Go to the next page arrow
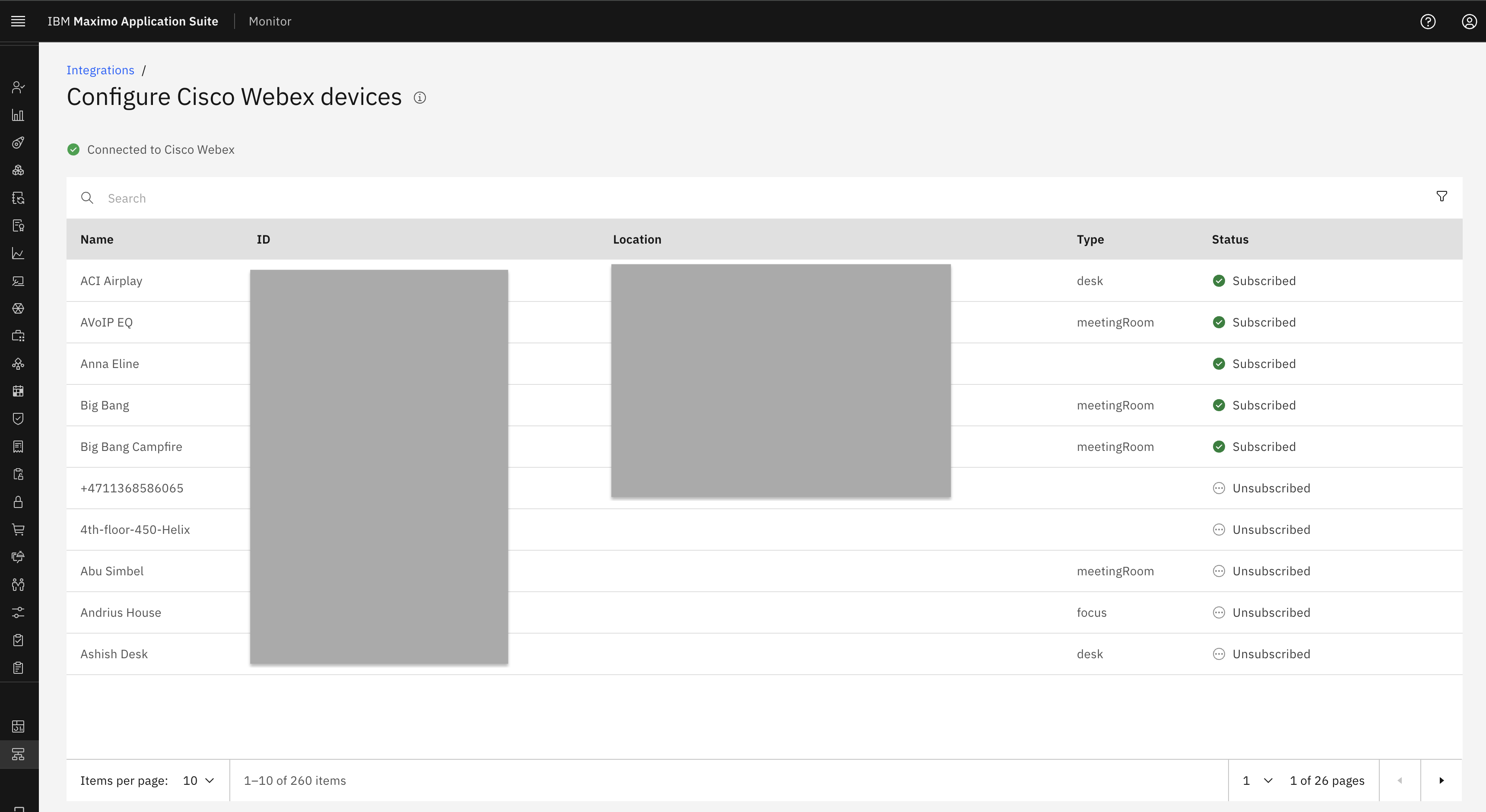Image resolution: width=1486 pixels, height=812 pixels. 1441,780
